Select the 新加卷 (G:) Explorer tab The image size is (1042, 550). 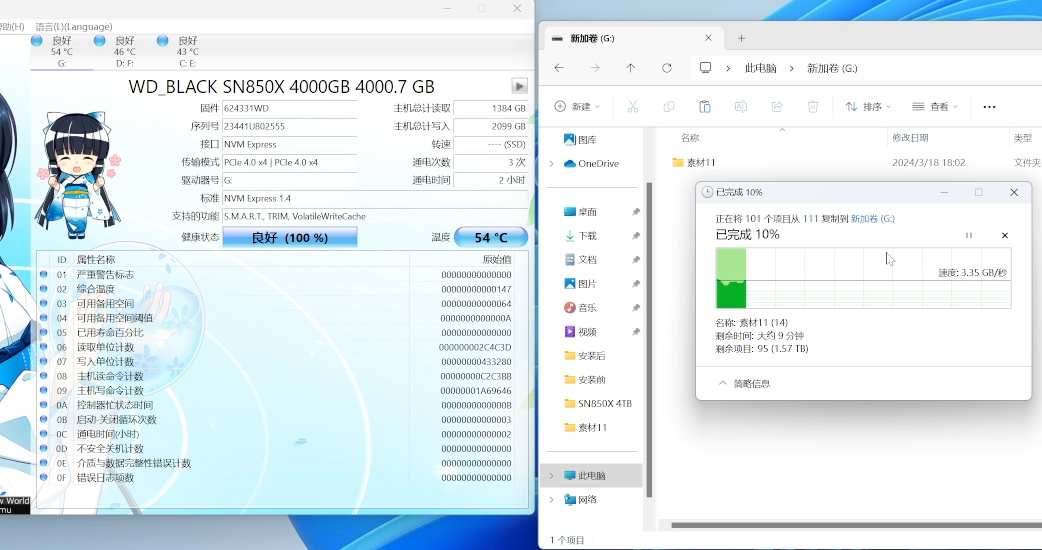[631, 38]
